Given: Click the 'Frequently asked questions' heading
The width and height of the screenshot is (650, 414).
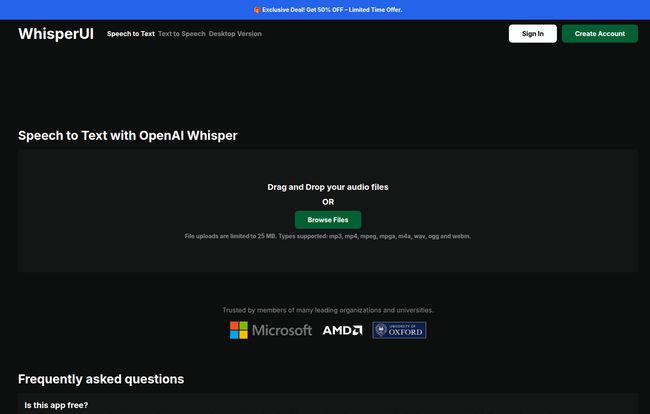Looking at the screenshot, I should (x=101, y=379).
